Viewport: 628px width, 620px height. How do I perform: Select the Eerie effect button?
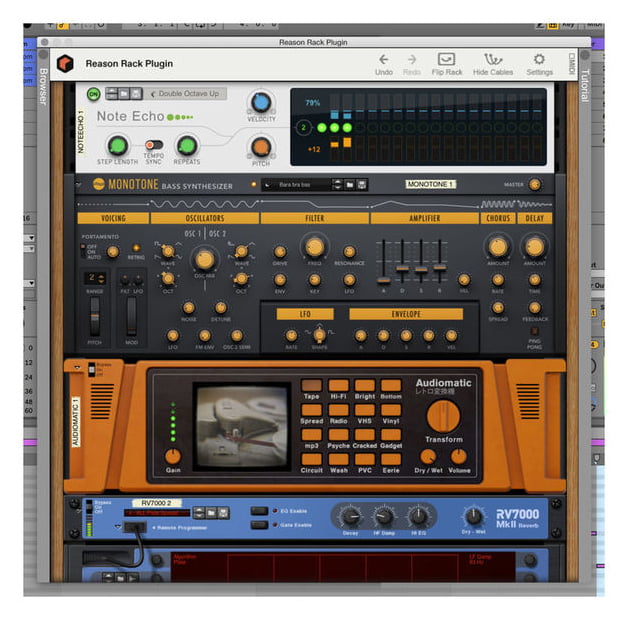391,459
